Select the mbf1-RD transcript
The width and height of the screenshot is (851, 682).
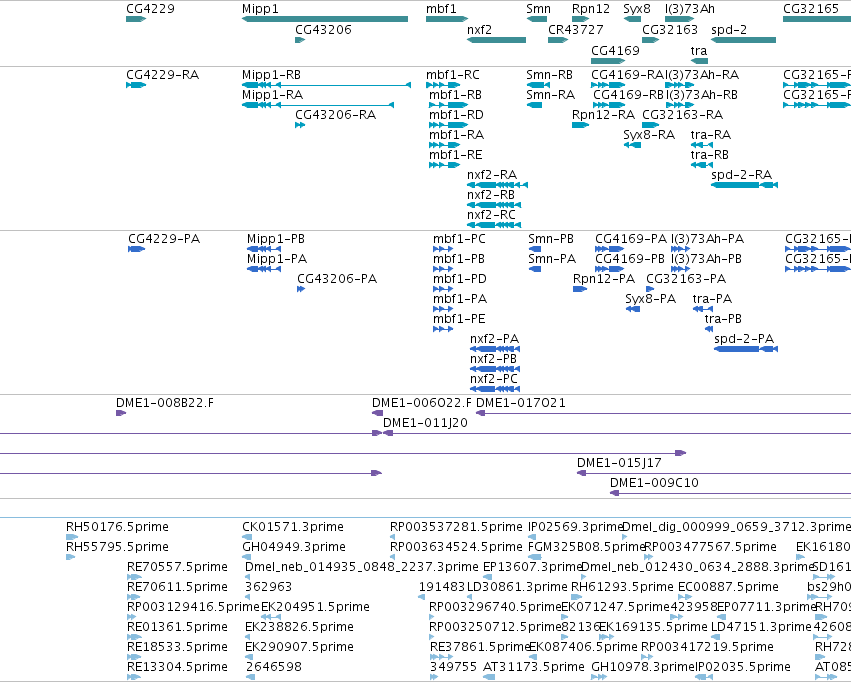448,125
